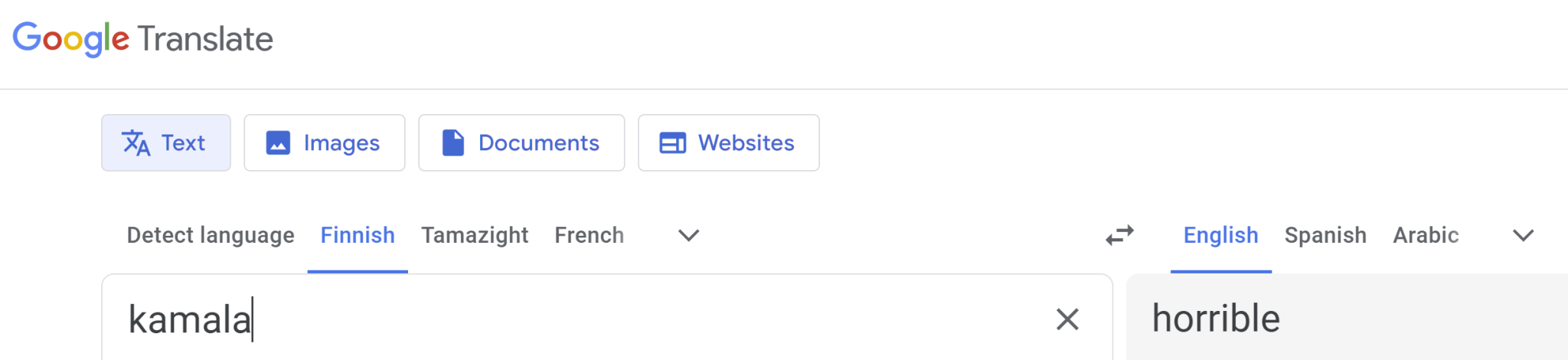Clear the source text with X

[1067, 319]
